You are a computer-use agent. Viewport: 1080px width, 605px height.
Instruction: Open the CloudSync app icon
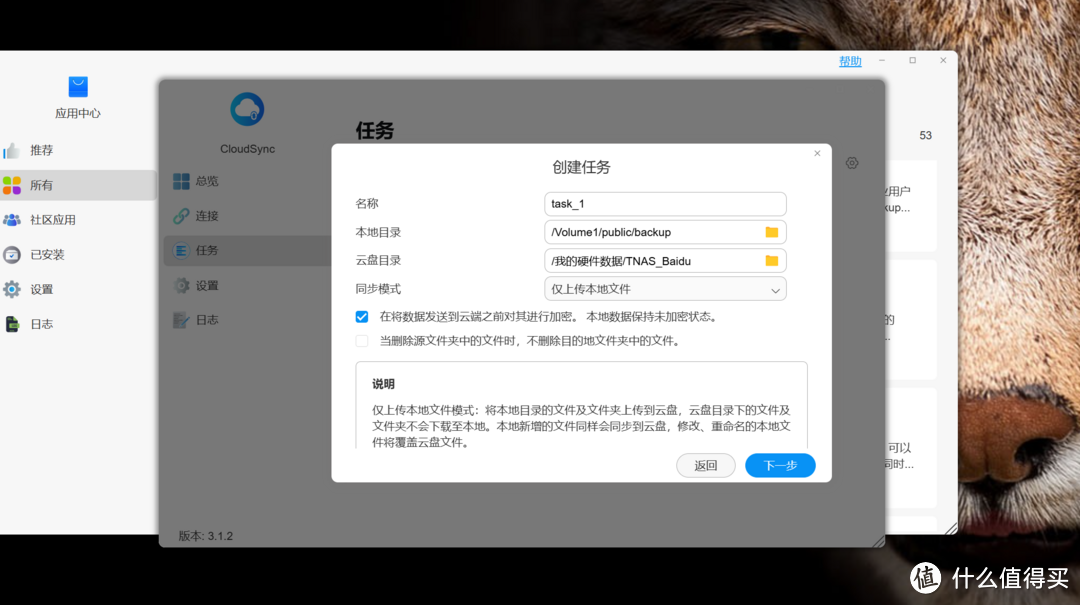pyautogui.click(x=246, y=108)
